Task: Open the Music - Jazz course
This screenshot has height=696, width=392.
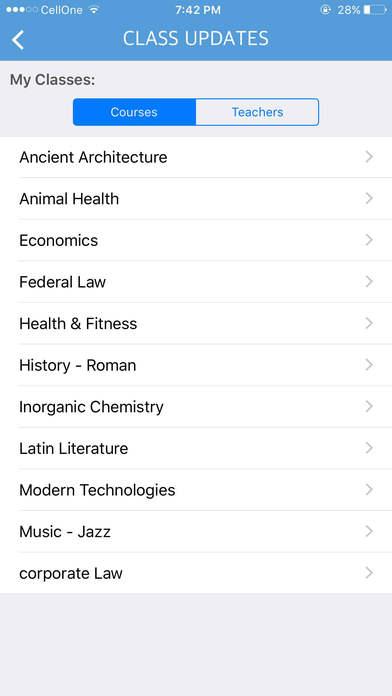Action: pos(196,531)
